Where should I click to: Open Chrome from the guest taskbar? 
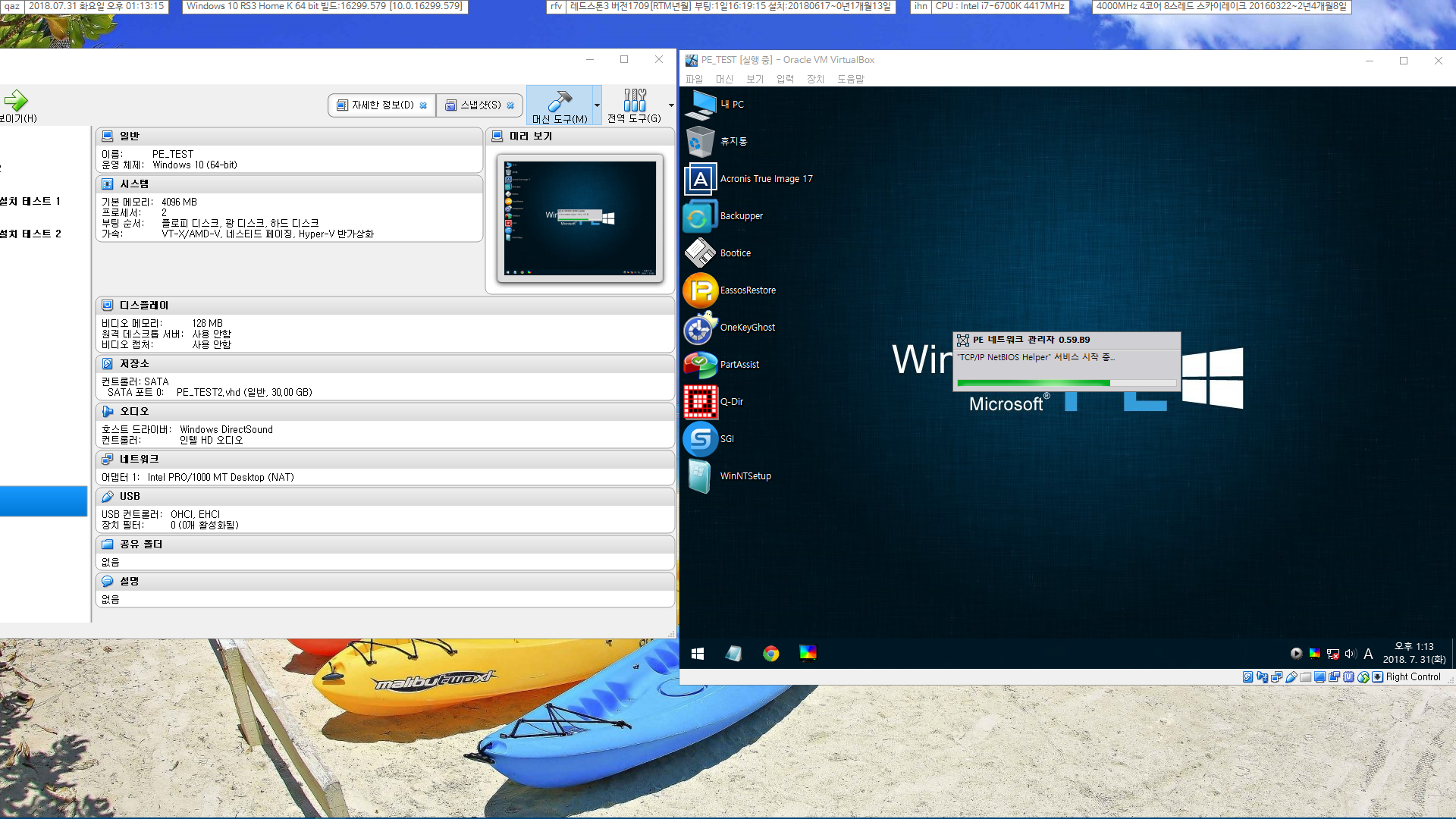[x=770, y=654]
